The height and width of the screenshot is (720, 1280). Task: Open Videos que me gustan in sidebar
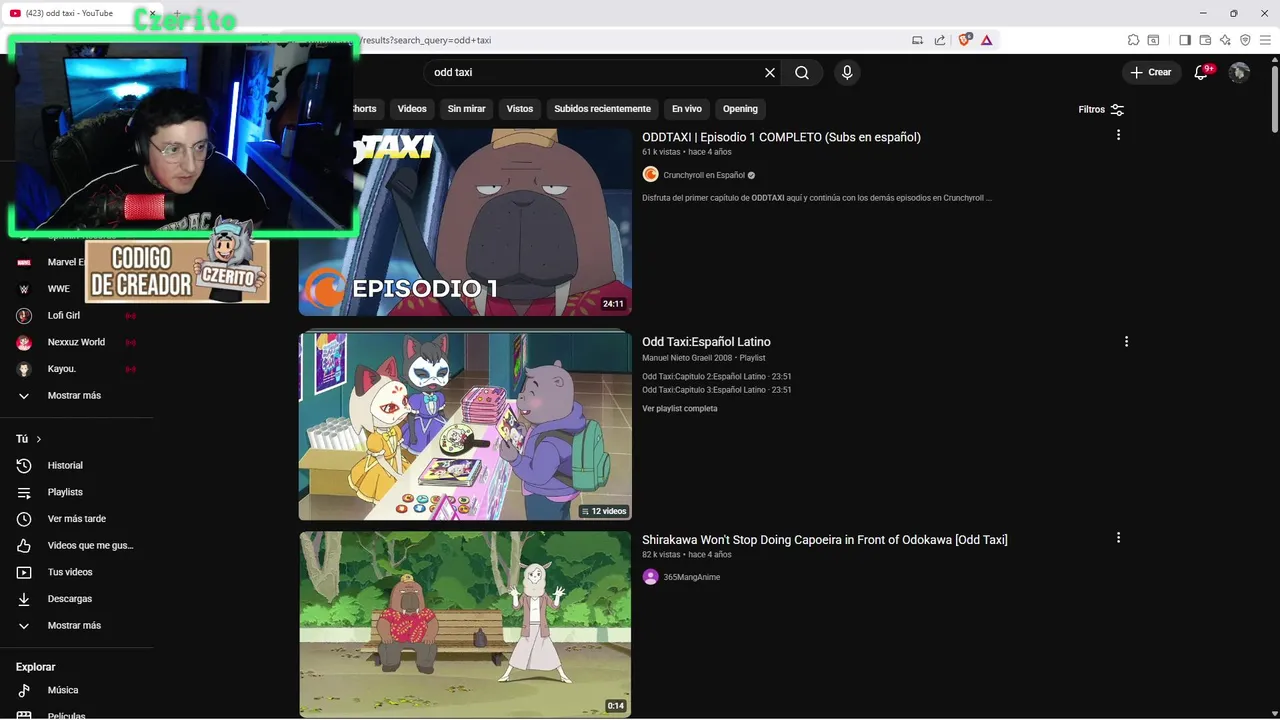click(76, 545)
